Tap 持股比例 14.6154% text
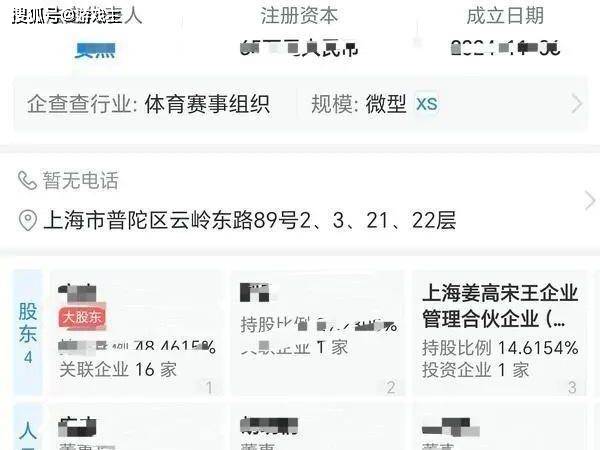Screen dimensions: 600x450 500,348
